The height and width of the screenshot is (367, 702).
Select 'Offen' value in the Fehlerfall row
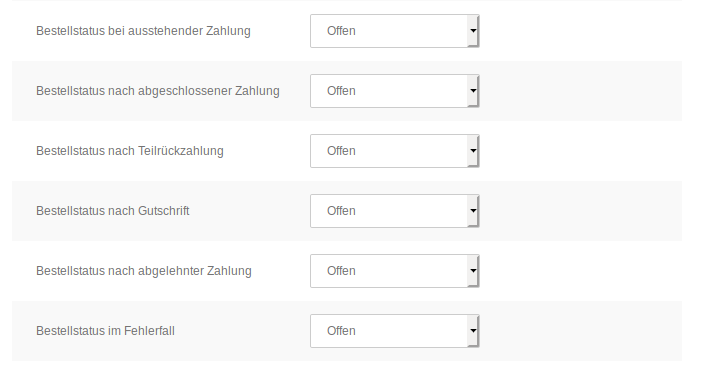(341, 331)
